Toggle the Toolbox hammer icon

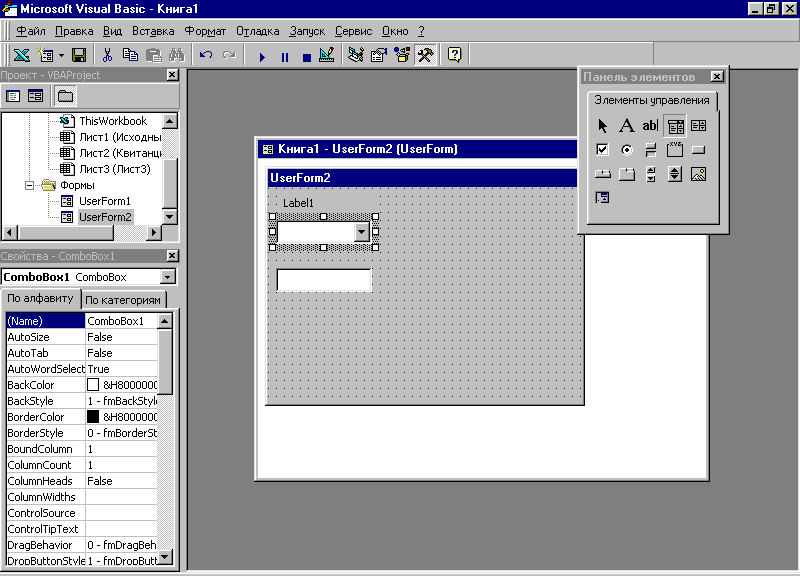click(x=425, y=55)
